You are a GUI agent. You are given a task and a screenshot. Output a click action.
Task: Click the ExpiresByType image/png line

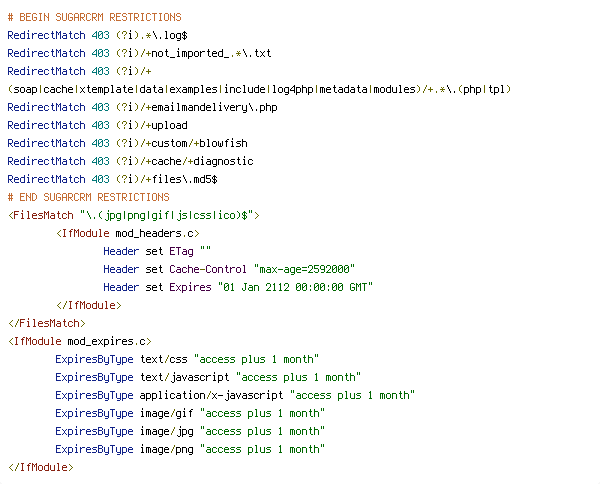pyautogui.click(x=190, y=449)
